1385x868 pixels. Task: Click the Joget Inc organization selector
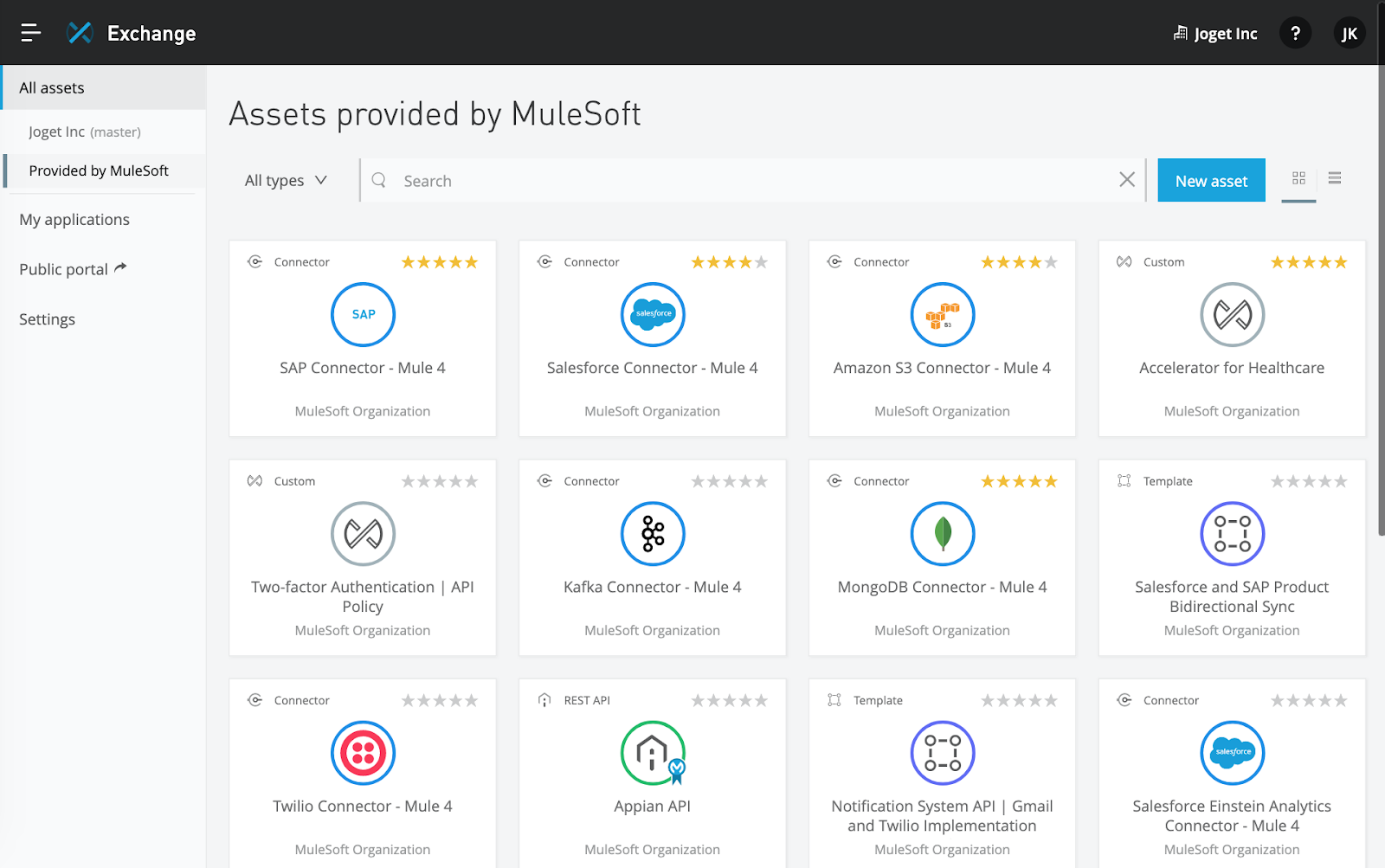pos(1215,34)
